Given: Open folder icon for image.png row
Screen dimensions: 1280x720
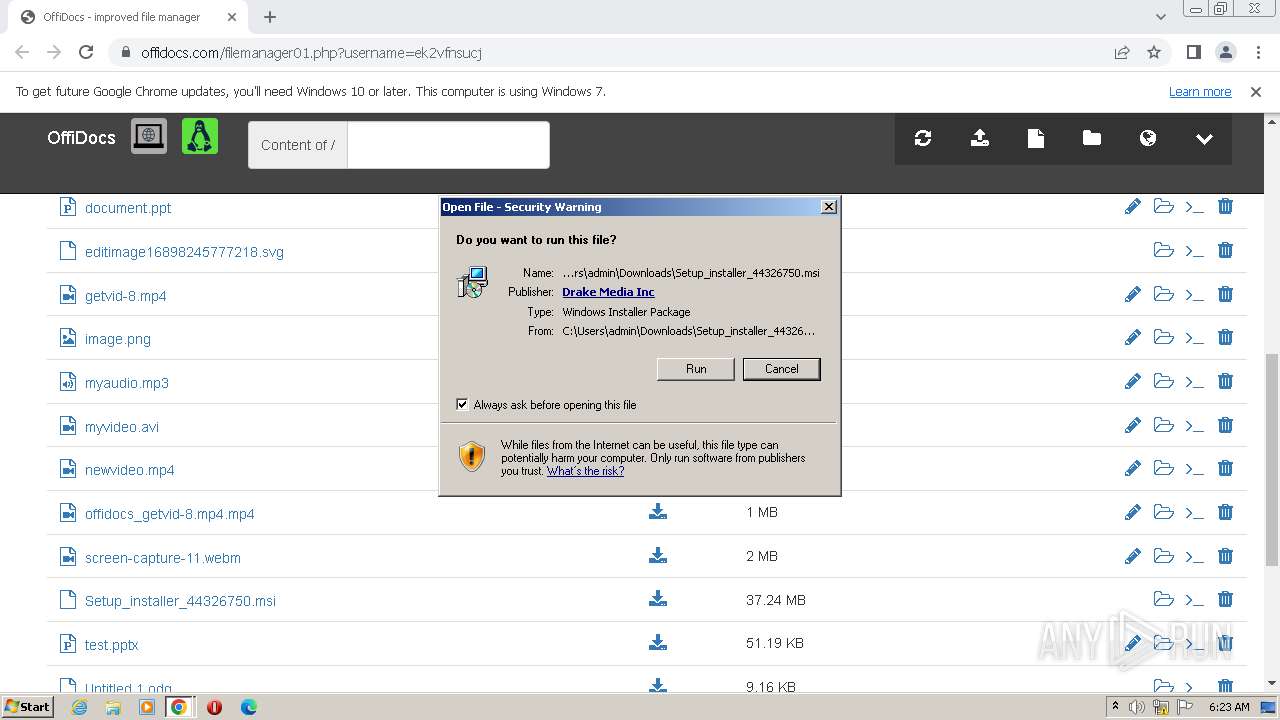Looking at the screenshot, I should [1163, 337].
